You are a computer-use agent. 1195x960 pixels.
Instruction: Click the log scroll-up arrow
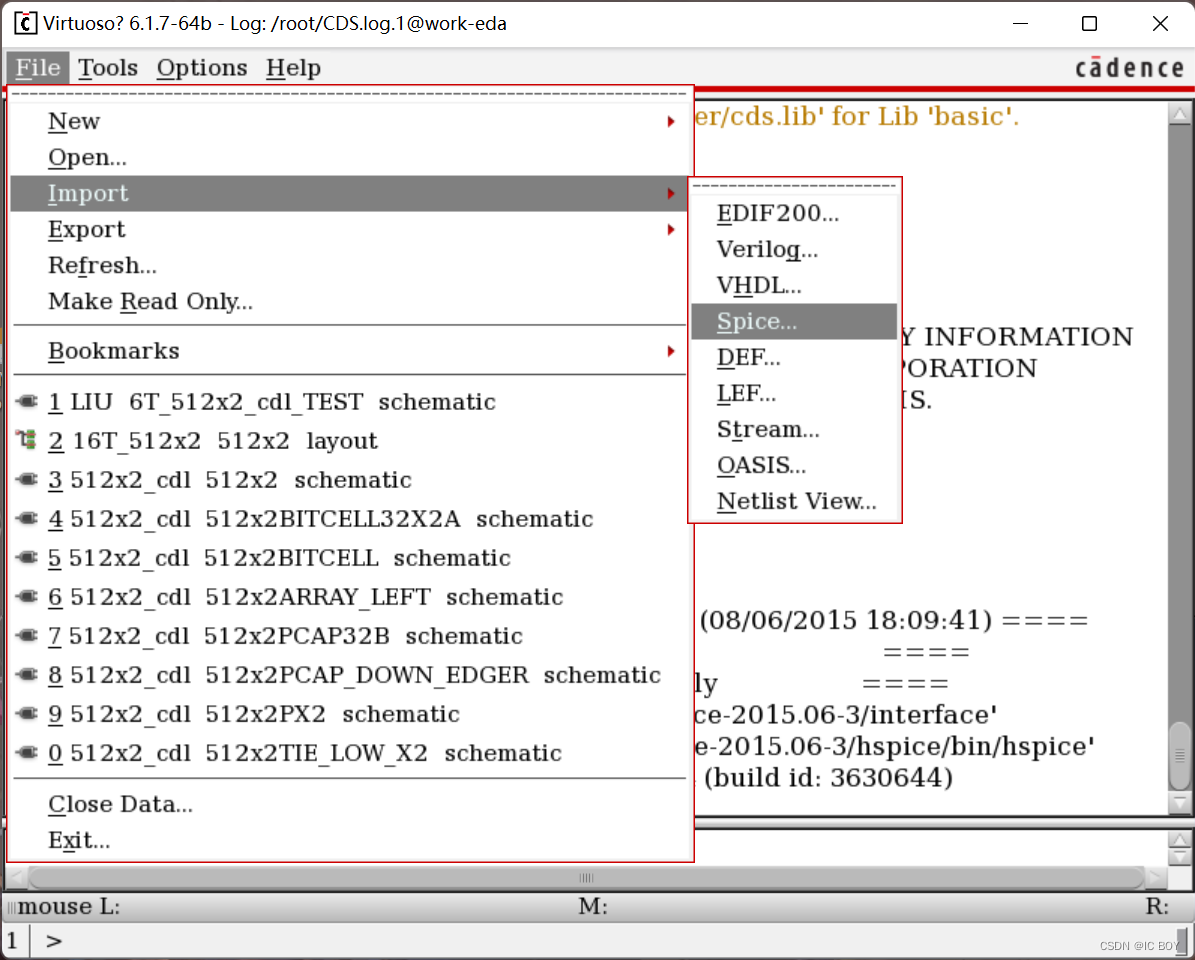coord(1179,114)
